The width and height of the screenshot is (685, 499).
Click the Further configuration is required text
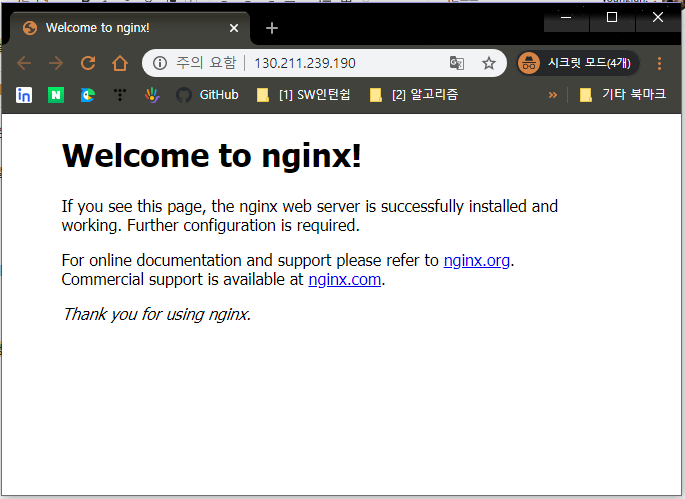tap(243, 226)
